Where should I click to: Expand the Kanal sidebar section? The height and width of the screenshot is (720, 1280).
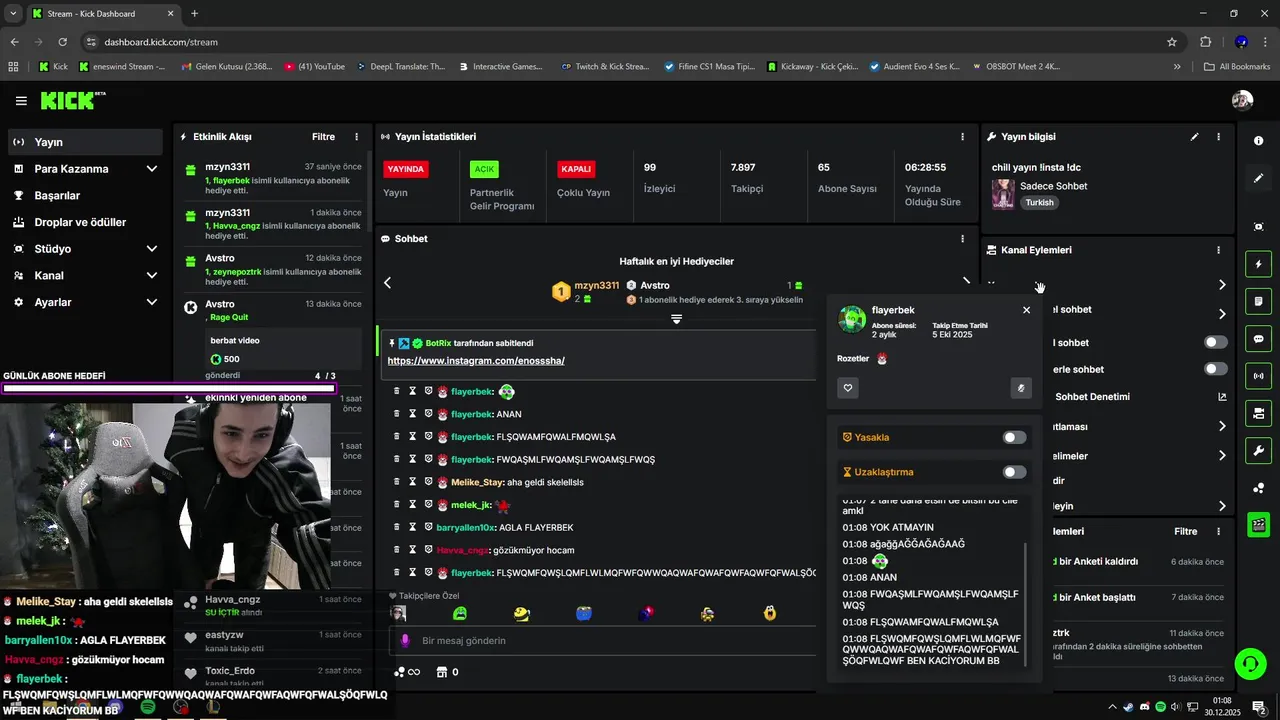(152, 276)
